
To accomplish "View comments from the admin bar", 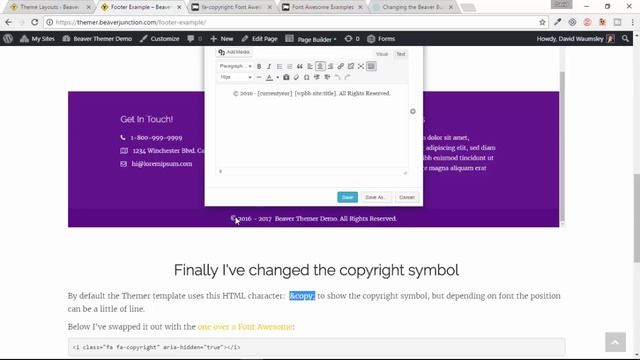I will pos(194,39).
